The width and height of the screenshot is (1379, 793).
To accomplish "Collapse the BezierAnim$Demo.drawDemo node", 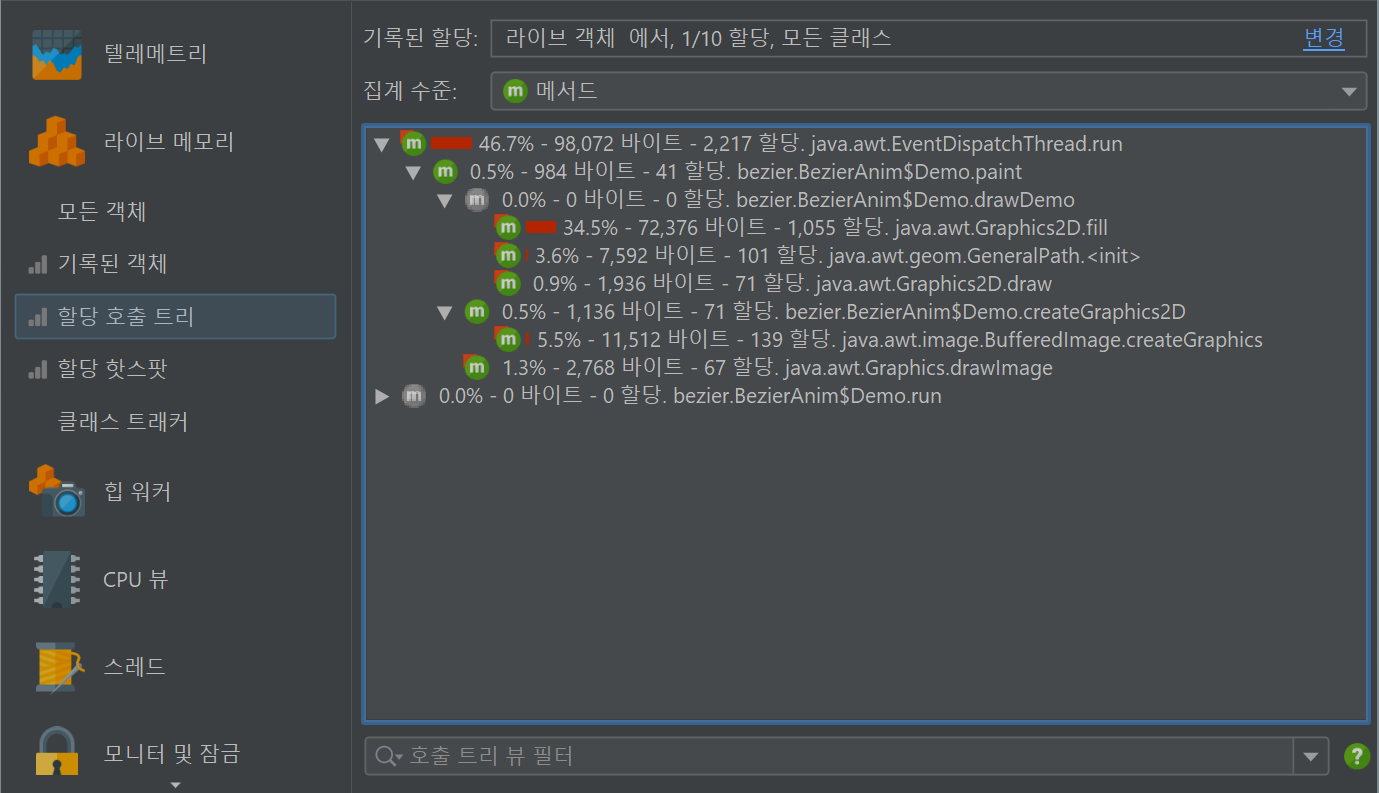I will (x=445, y=200).
